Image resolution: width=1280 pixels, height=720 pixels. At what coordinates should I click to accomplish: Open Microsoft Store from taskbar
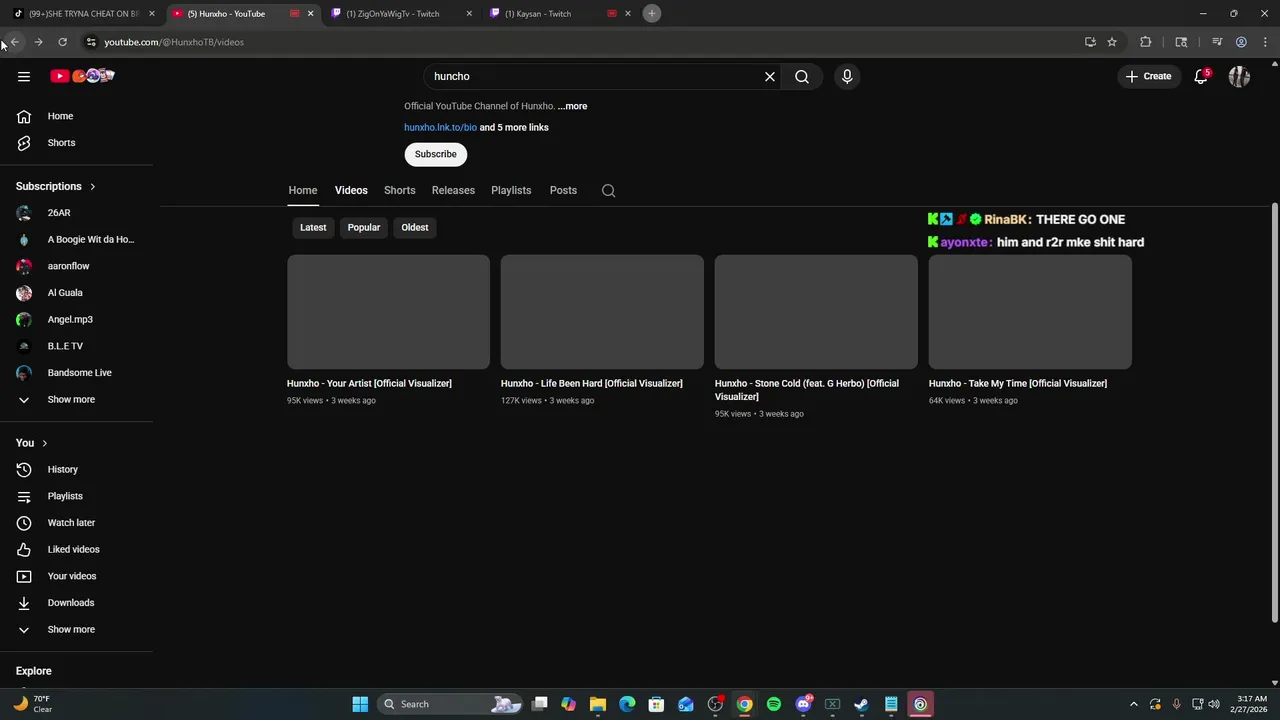pyautogui.click(x=656, y=704)
